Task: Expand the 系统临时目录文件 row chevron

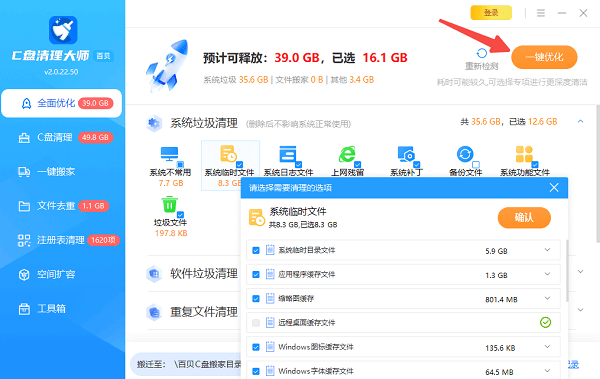Action: point(547,250)
